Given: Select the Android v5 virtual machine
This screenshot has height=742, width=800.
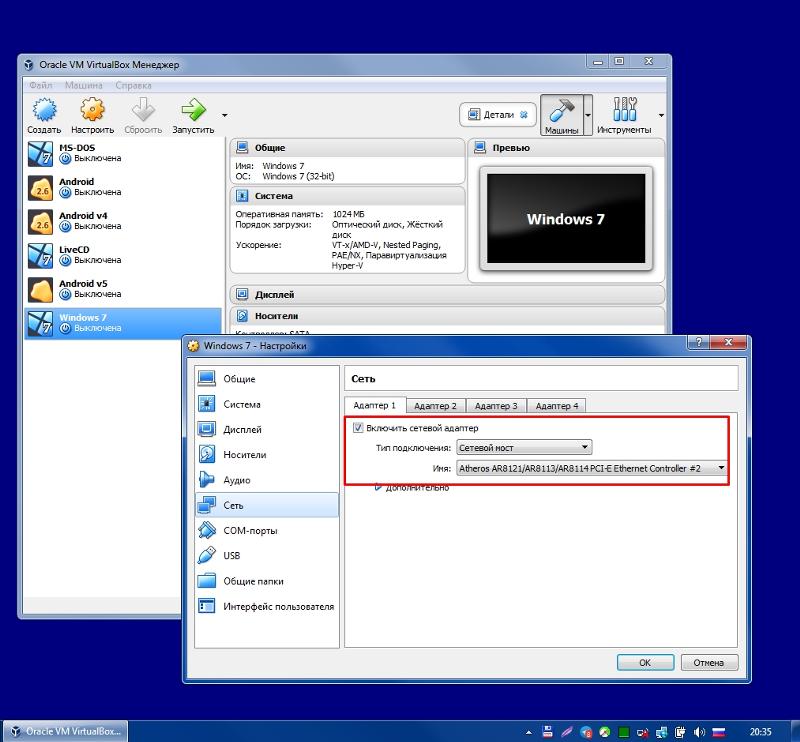Looking at the screenshot, I should coord(123,289).
